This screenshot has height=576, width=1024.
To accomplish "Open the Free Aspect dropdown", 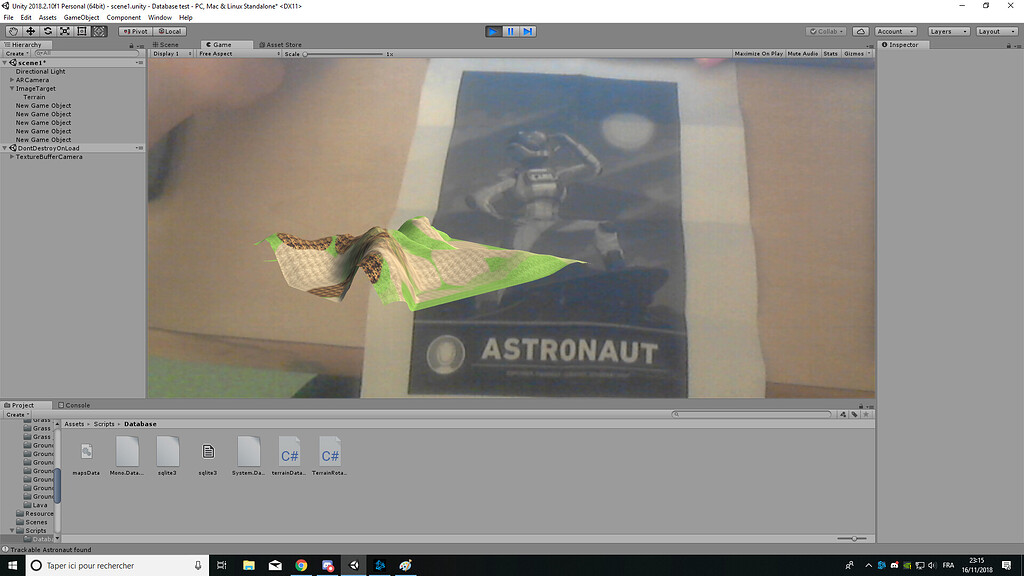I will 239,54.
